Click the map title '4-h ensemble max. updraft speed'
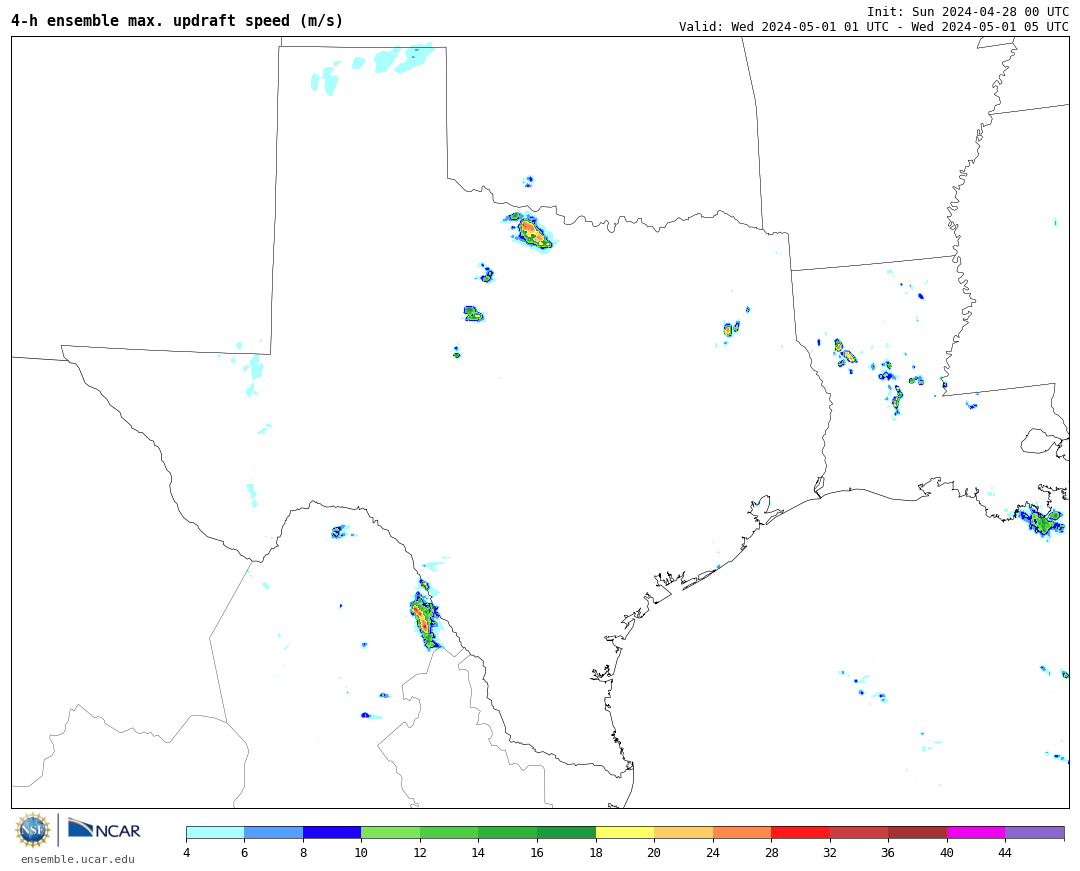This screenshot has height=871, width=1080. (176, 21)
